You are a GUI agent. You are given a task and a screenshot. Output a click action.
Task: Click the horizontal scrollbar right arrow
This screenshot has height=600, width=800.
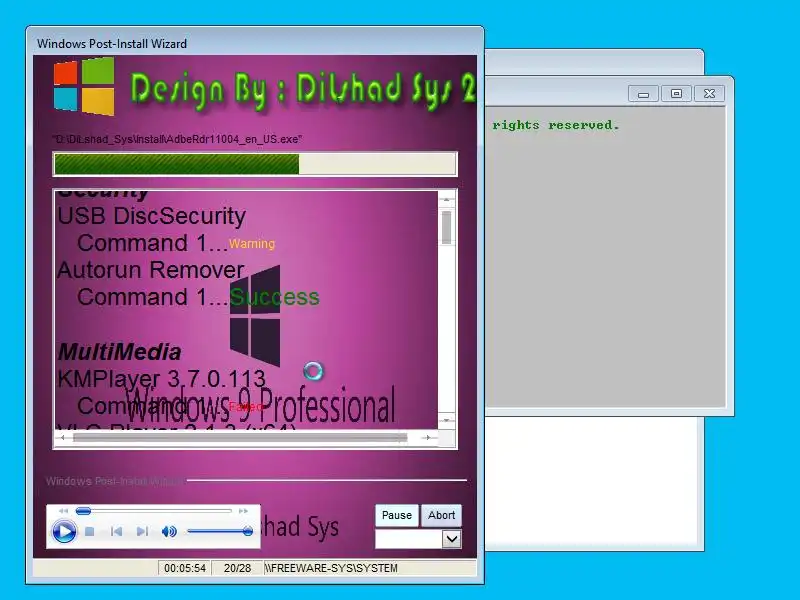pyautogui.click(x=428, y=438)
